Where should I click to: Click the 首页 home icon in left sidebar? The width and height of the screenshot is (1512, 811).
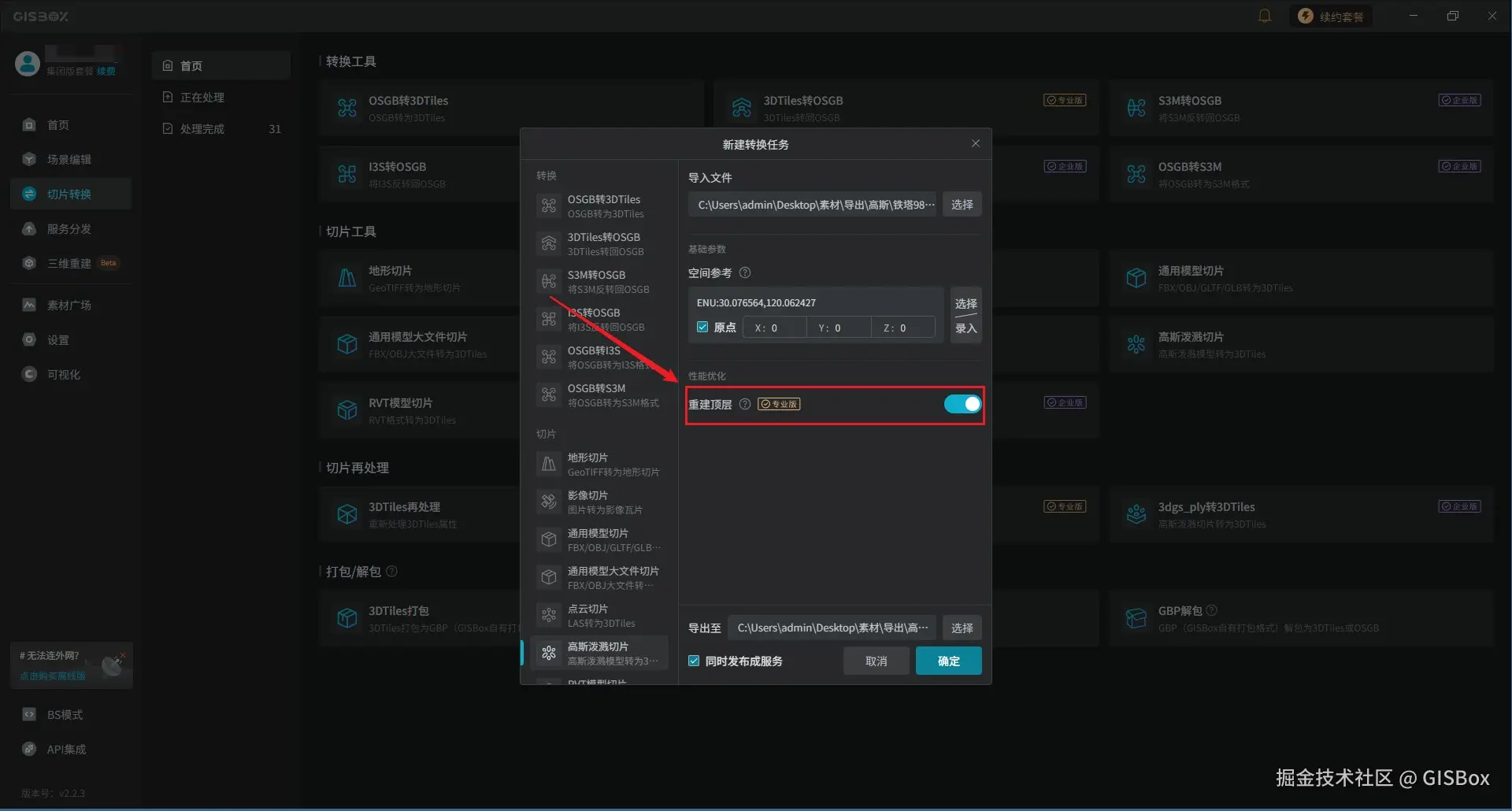point(29,124)
